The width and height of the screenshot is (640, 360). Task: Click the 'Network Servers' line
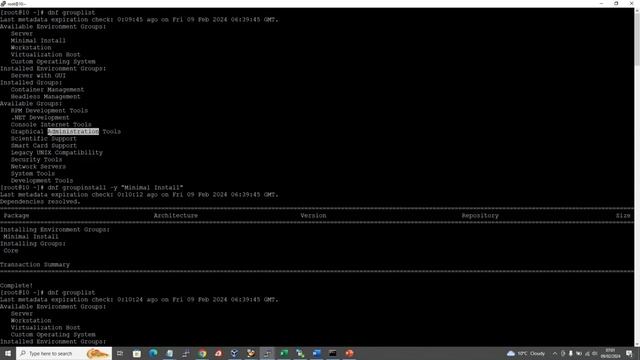[x=38, y=167]
